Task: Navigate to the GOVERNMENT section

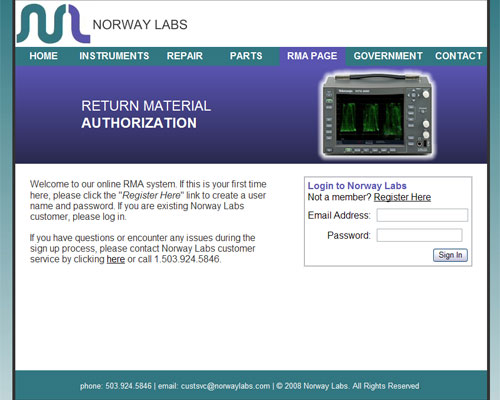Action: [388, 56]
